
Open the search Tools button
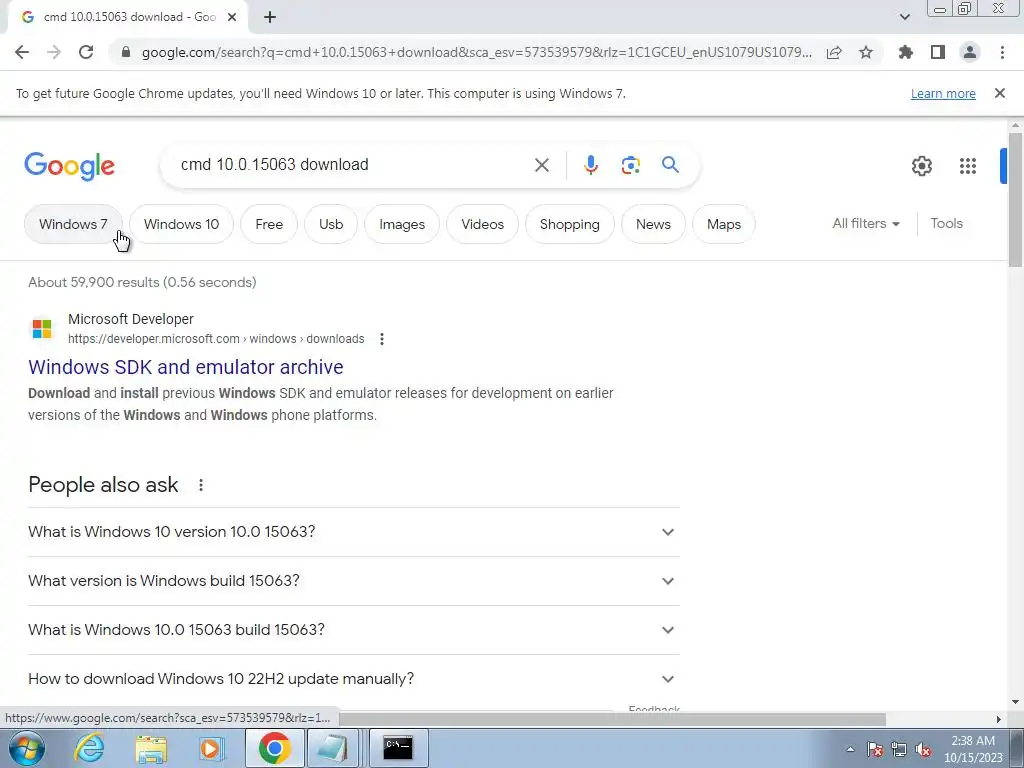[946, 223]
